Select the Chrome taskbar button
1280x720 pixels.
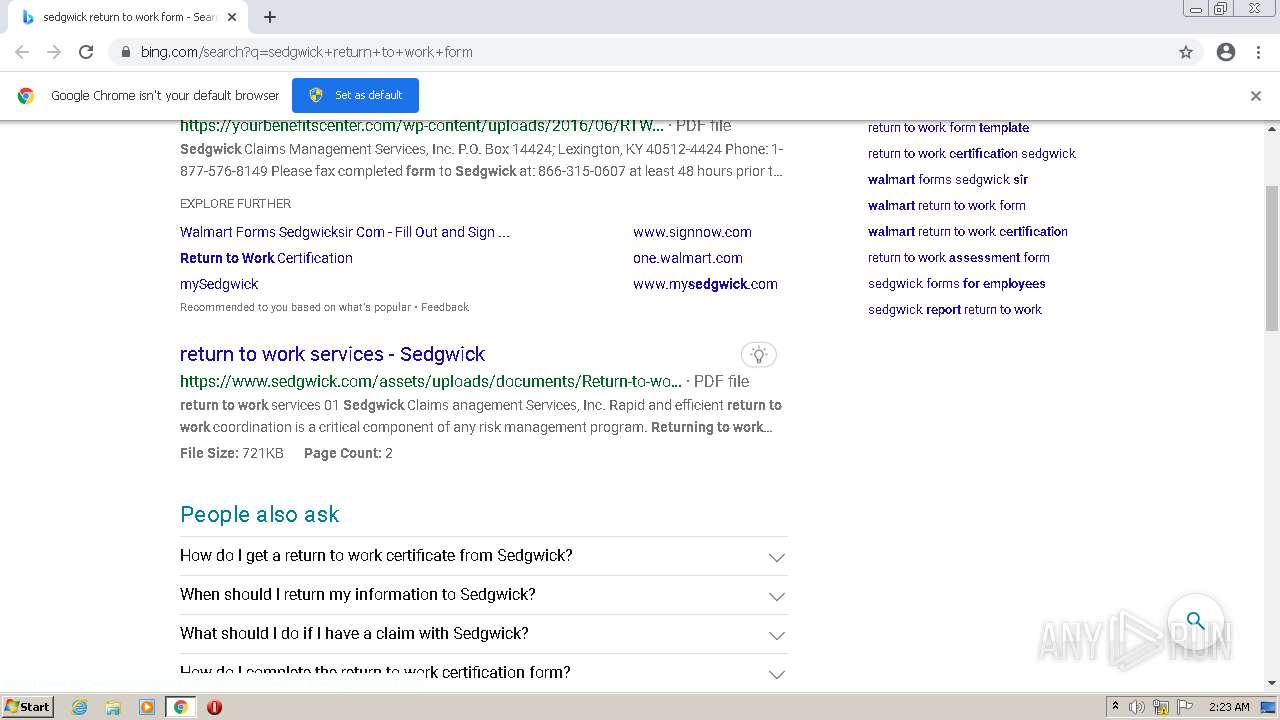[x=181, y=707]
